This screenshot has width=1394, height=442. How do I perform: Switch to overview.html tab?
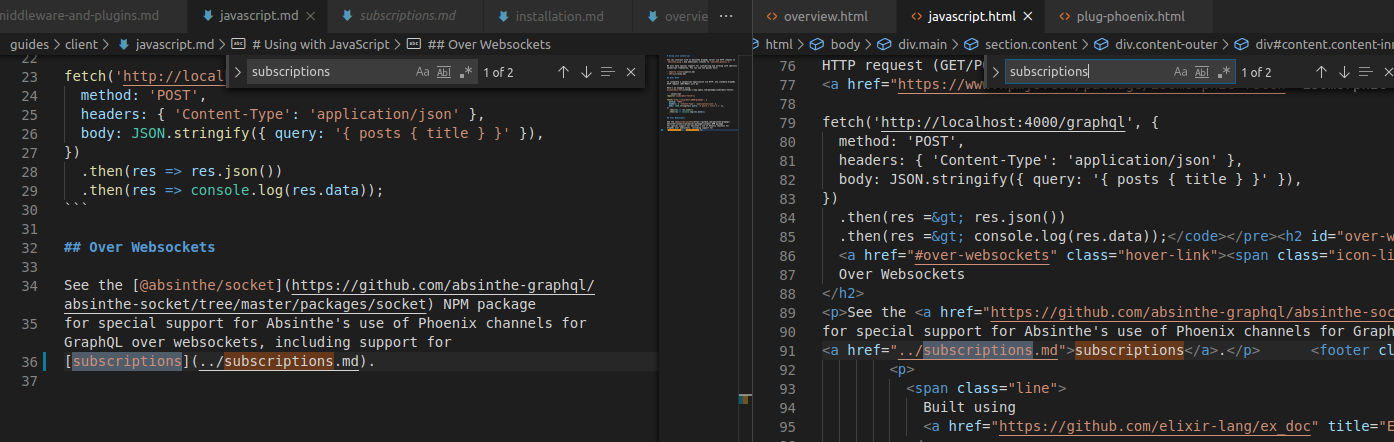(825, 17)
